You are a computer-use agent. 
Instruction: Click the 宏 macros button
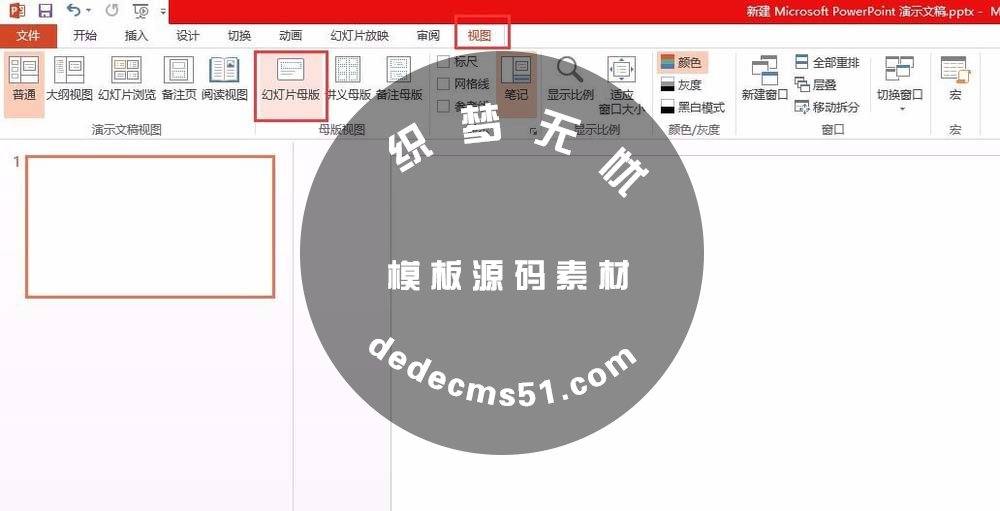[955, 79]
